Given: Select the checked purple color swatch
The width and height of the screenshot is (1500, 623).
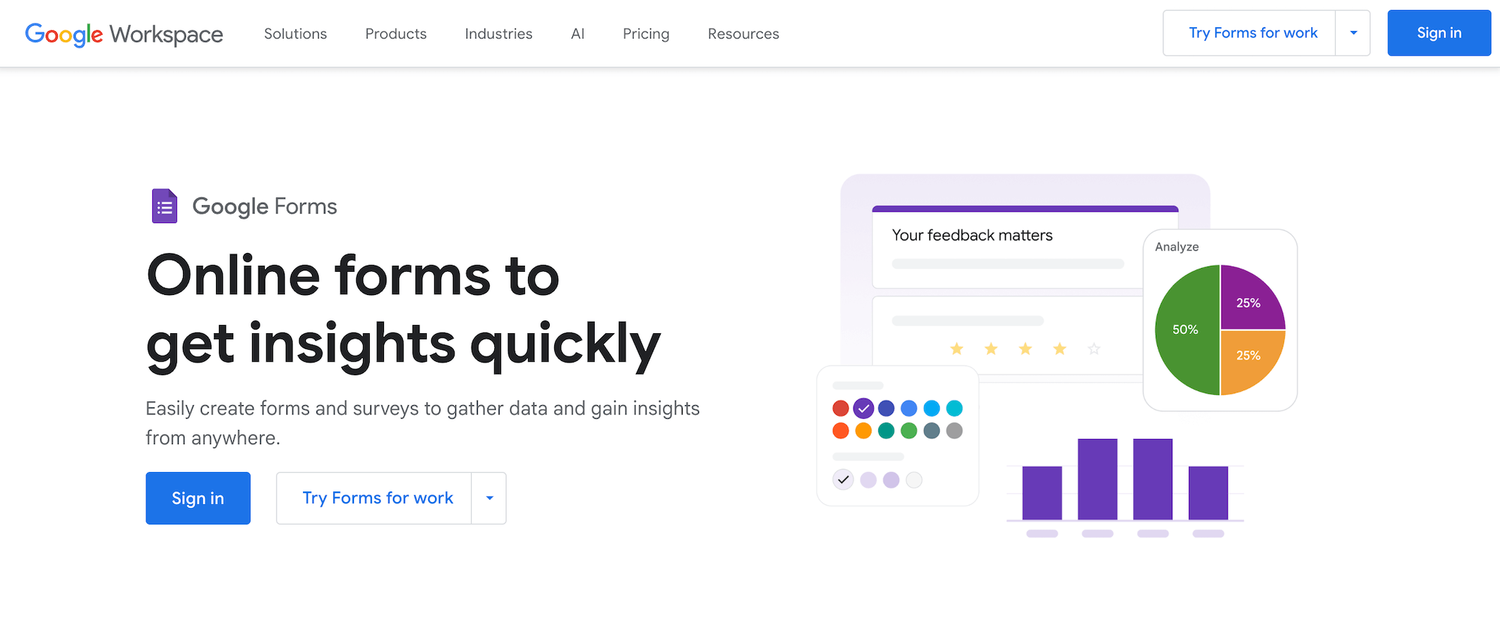Looking at the screenshot, I should pyautogui.click(x=864, y=408).
